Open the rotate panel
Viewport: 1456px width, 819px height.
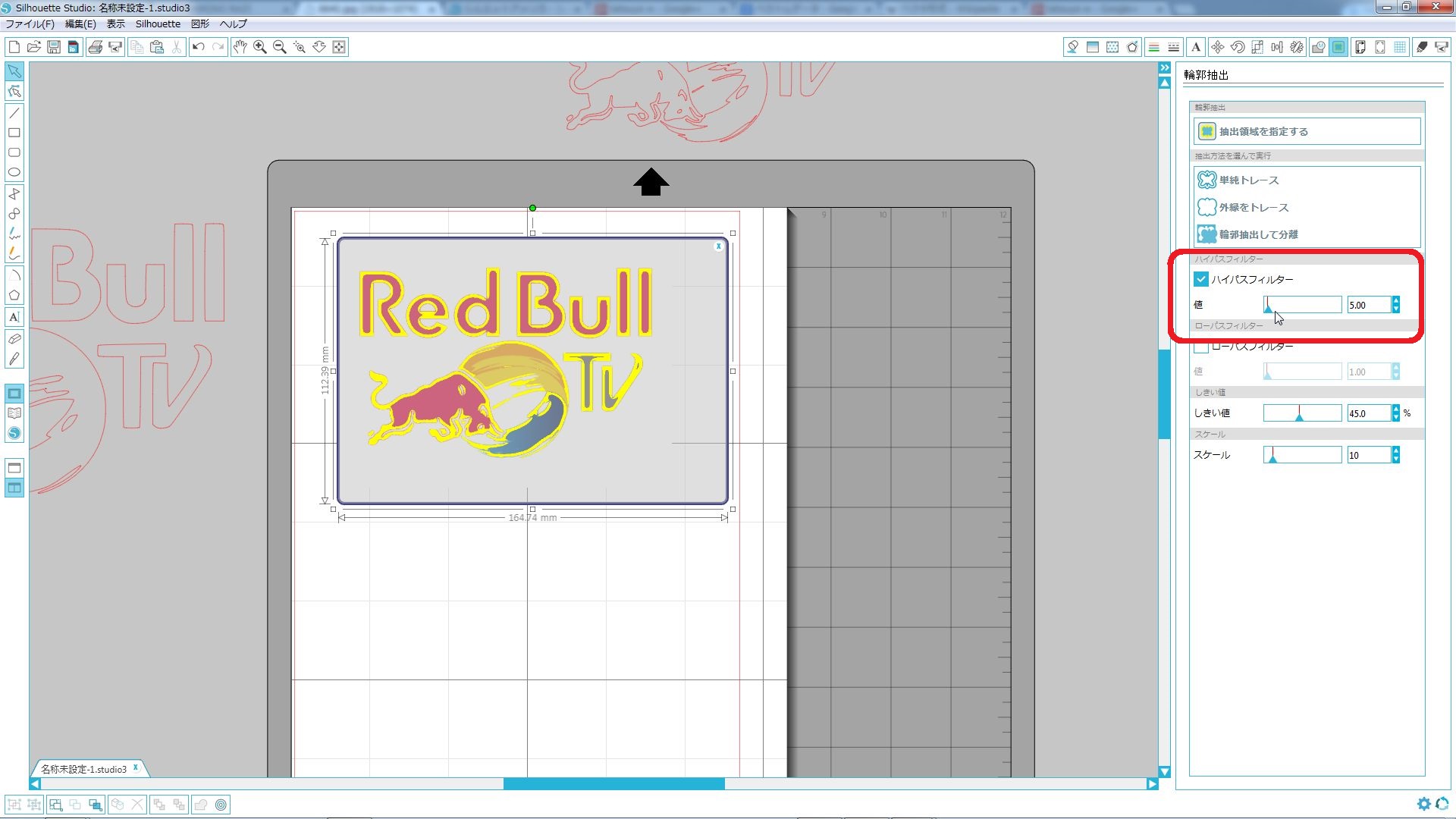pos(1238,47)
